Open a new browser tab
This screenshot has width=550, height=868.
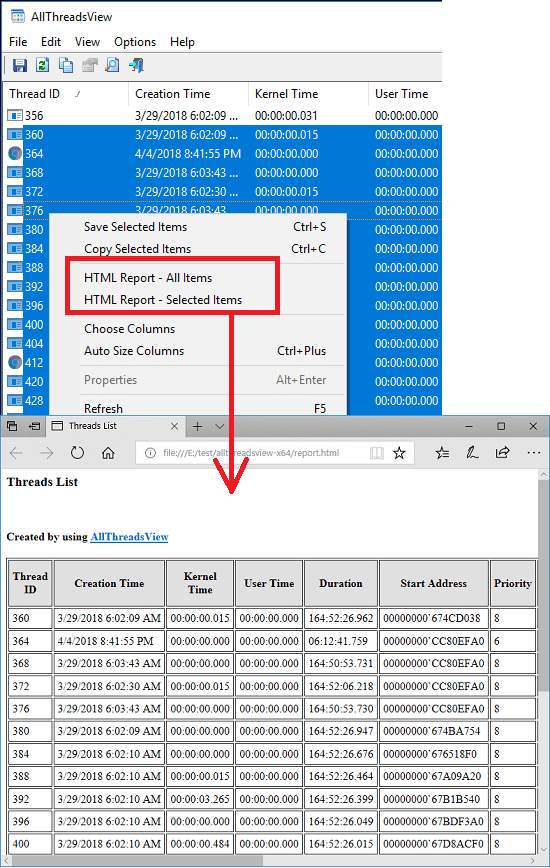tap(198, 426)
